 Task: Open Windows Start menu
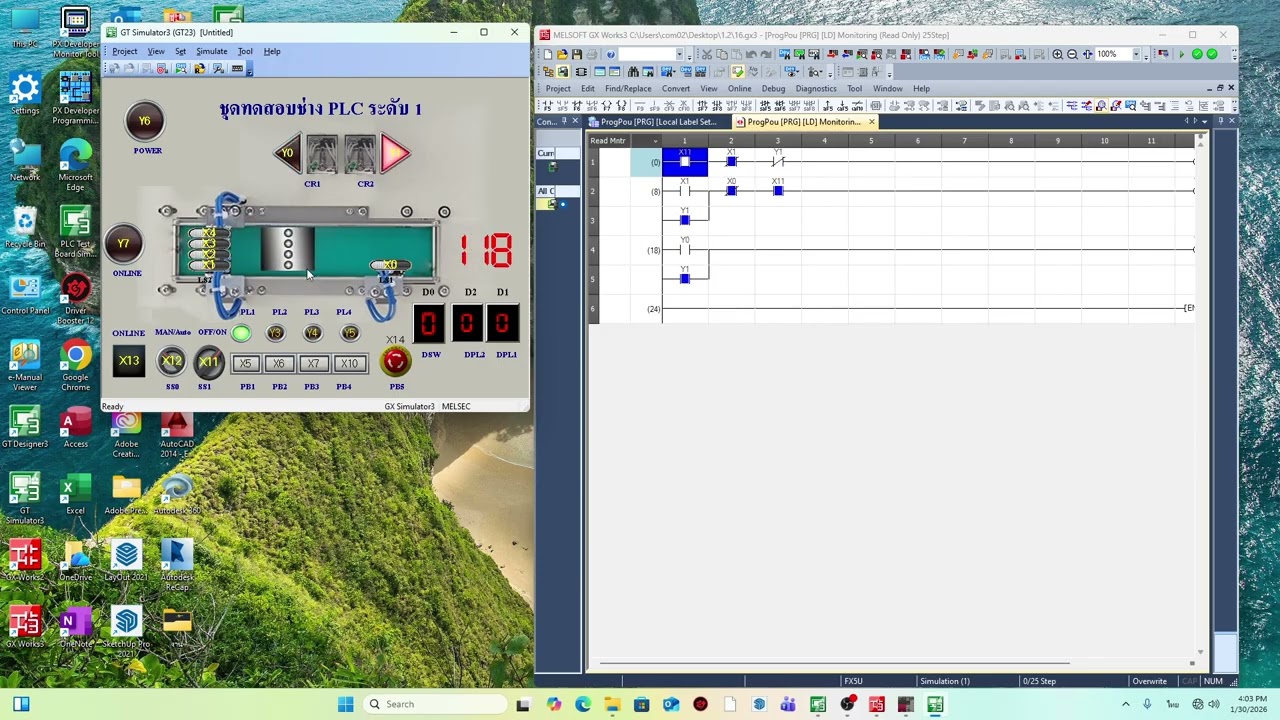click(x=345, y=704)
